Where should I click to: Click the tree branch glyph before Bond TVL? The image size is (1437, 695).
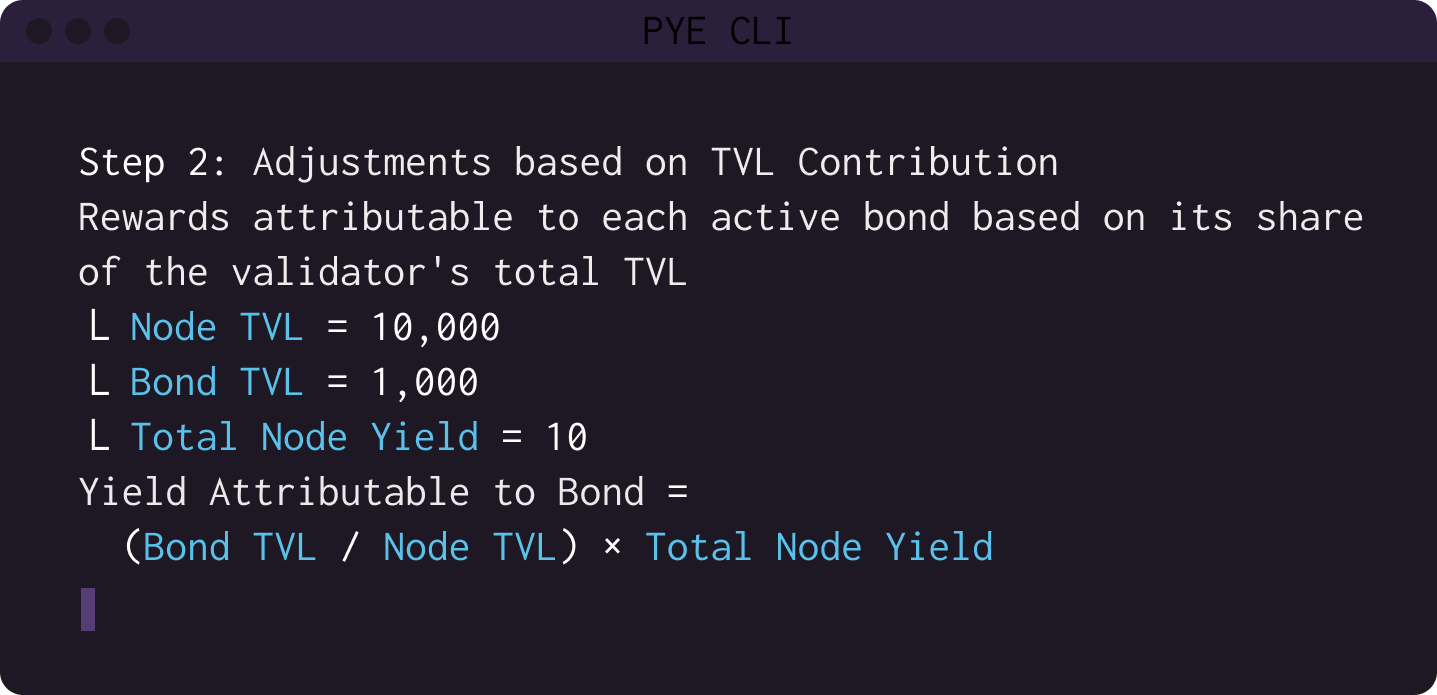pyautogui.click(x=99, y=382)
